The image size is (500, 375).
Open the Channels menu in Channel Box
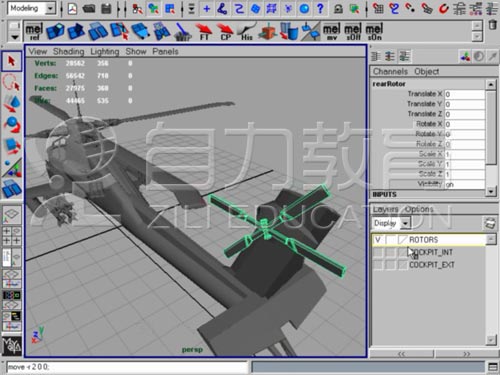click(390, 71)
